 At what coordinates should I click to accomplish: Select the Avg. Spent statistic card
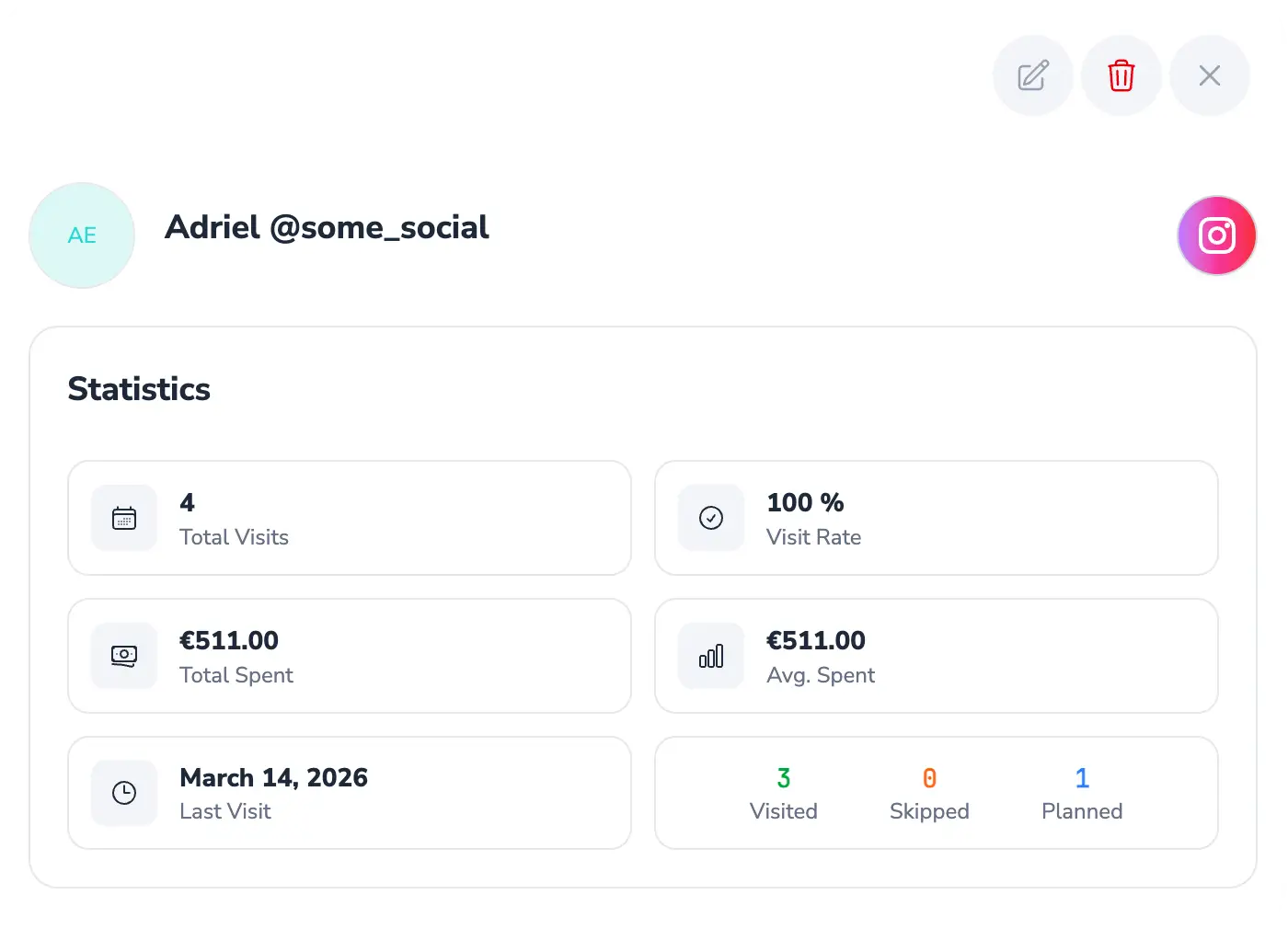(x=936, y=656)
